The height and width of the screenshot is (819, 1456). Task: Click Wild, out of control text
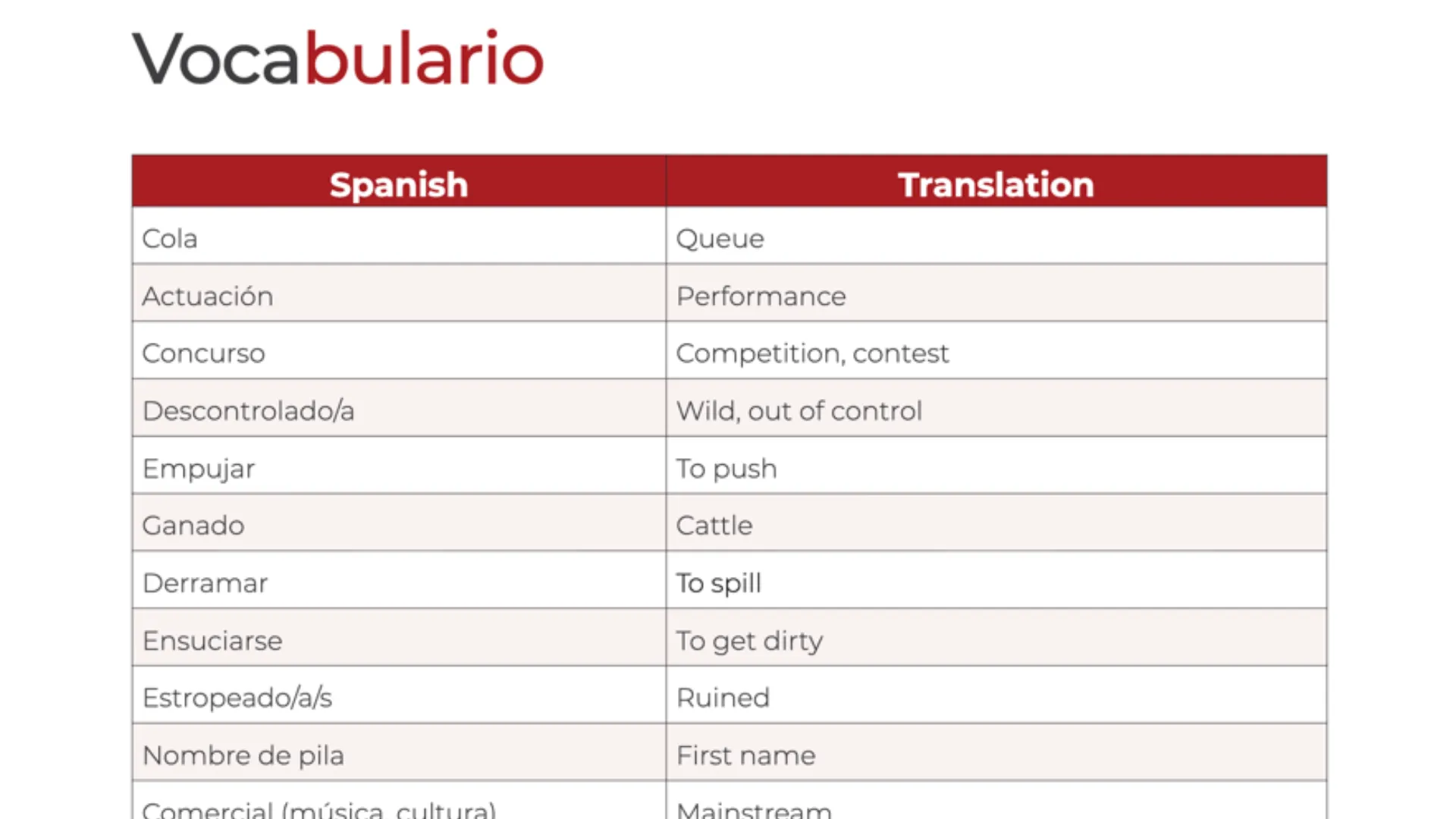(799, 411)
